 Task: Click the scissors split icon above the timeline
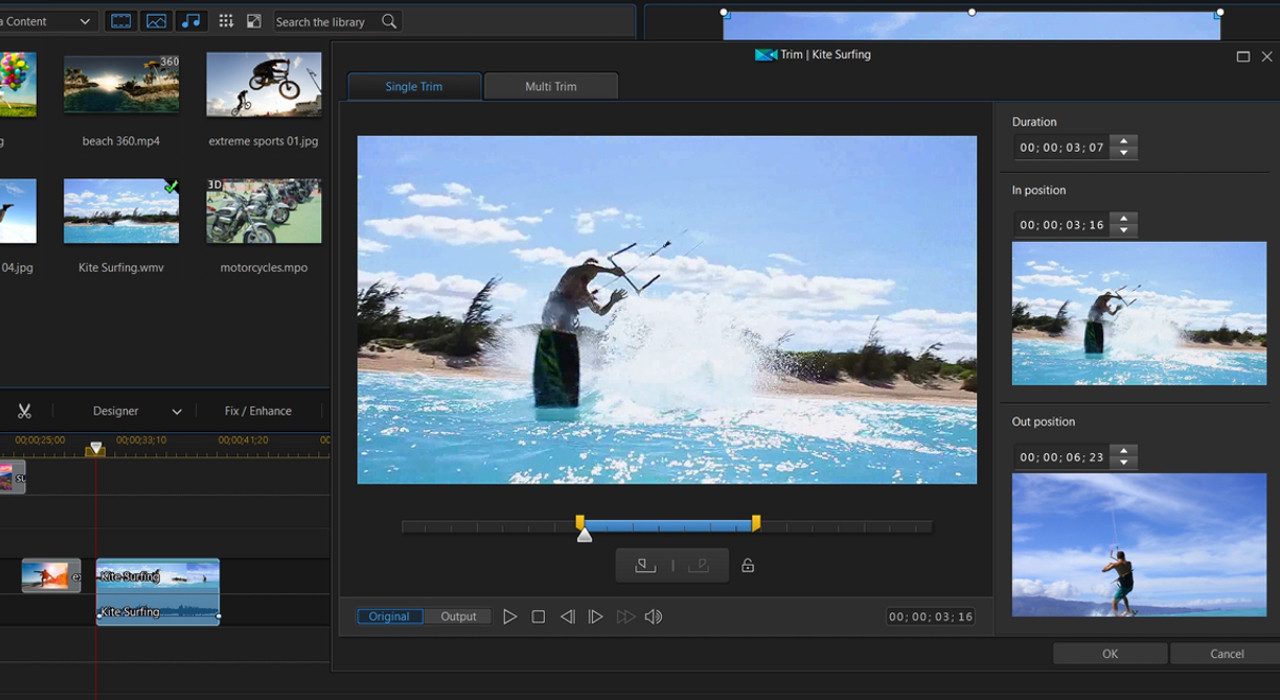click(25, 411)
